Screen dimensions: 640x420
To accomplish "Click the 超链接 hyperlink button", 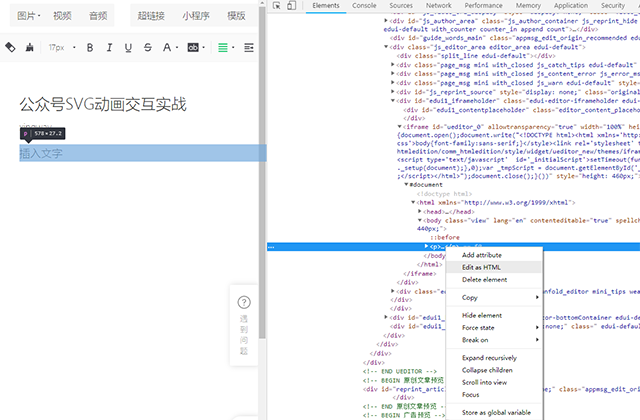I will [x=150, y=16].
